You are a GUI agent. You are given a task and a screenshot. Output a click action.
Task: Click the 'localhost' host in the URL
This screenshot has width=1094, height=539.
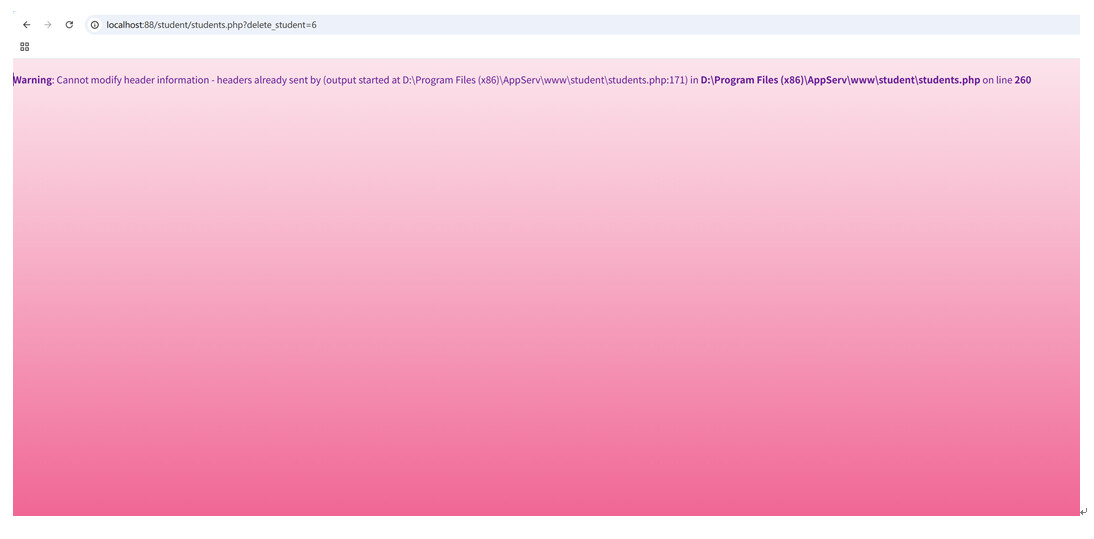[125, 25]
